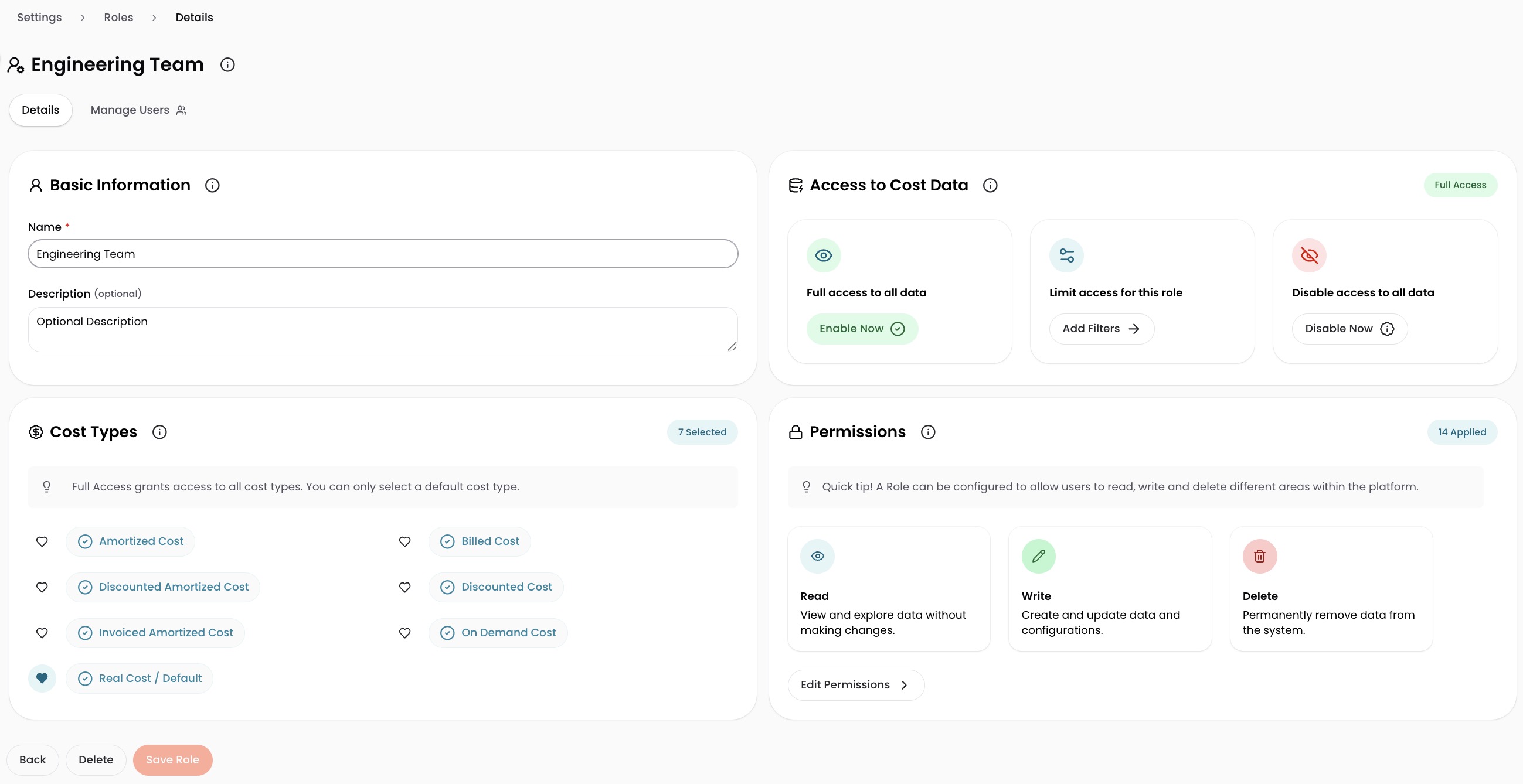Click the Cost Types dollar icon
The width and height of the screenshot is (1523, 784).
pos(36,432)
